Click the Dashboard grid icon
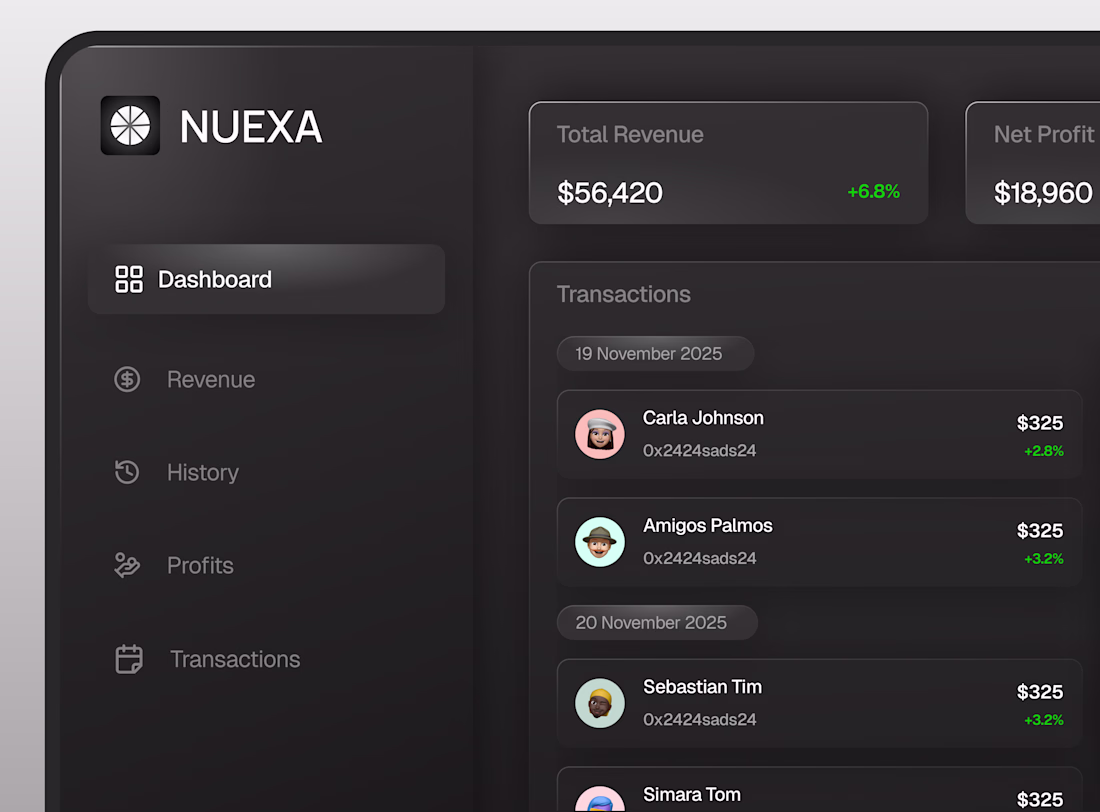Image resolution: width=1100 pixels, height=812 pixels. pos(129,279)
